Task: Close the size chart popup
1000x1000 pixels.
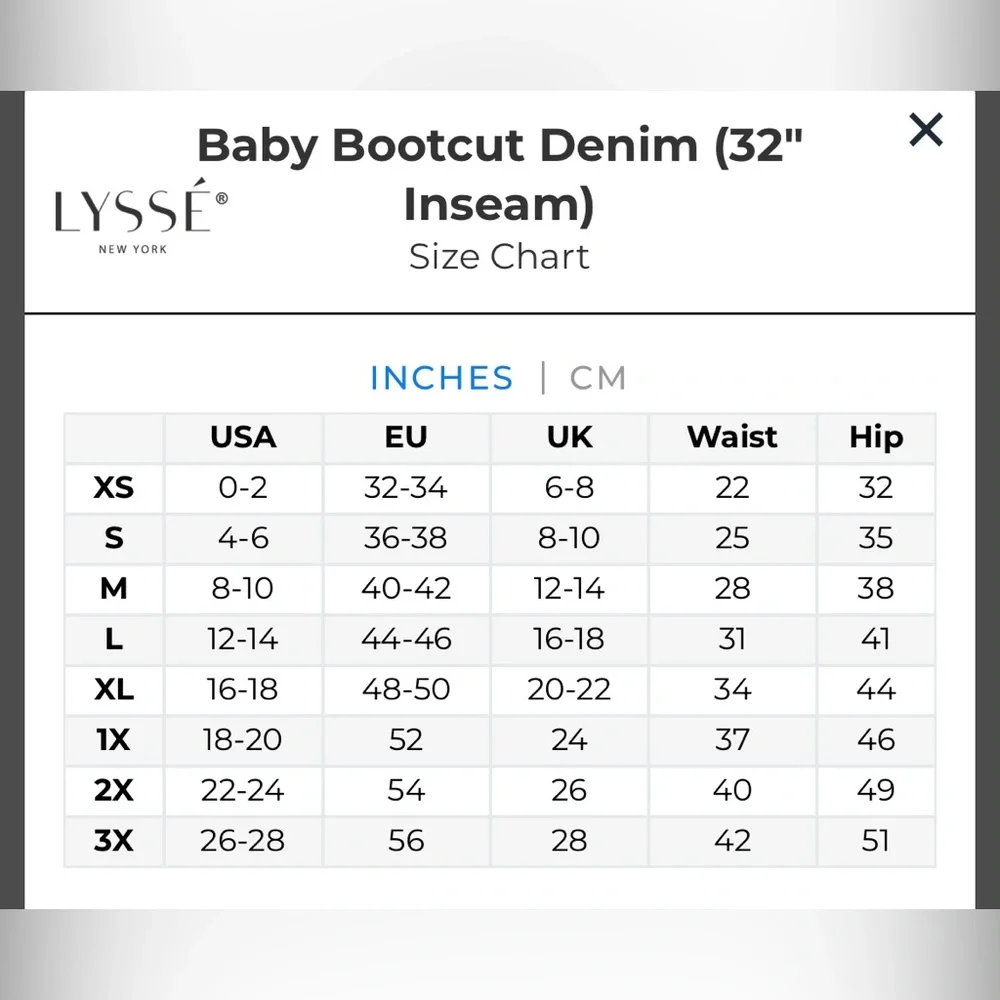Action: coord(926,130)
